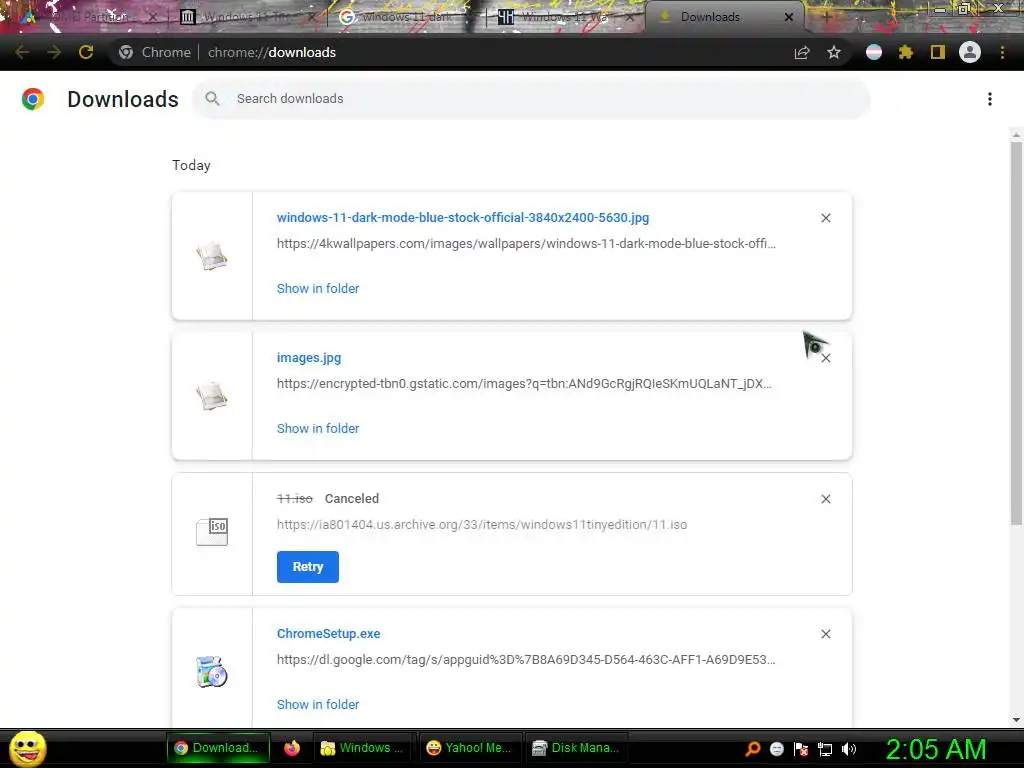Switch to the archive Windows 11 tab
Image resolution: width=1024 pixels, height=768 pixels.
(247, 17)
